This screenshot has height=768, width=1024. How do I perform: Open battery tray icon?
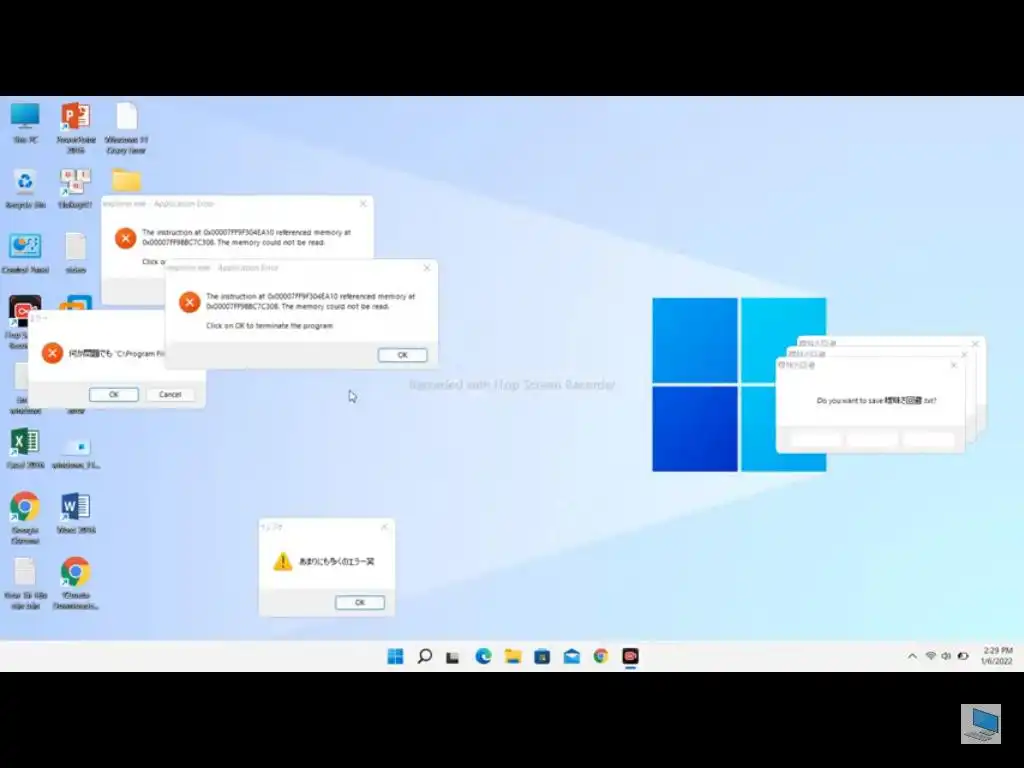click(963, 656)
